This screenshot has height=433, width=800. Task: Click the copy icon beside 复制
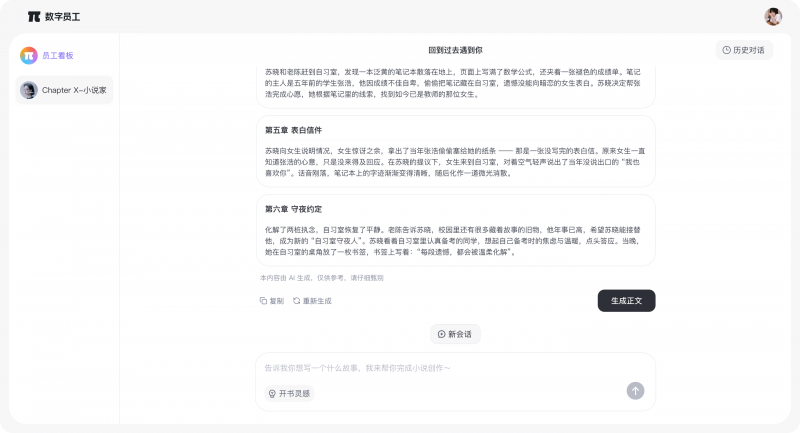[x=263, y=300]
